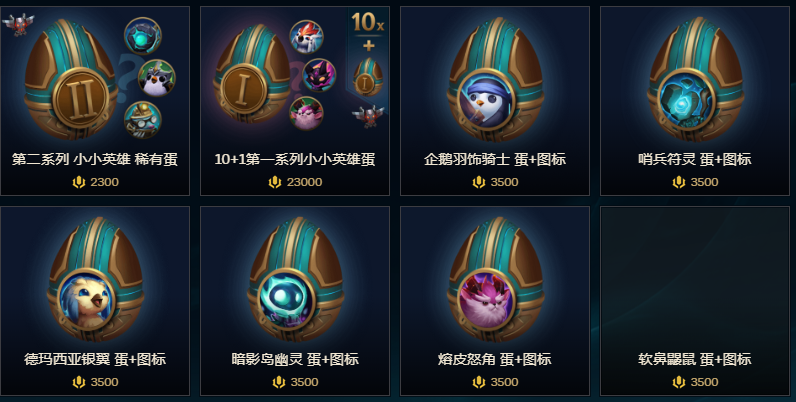
Task: Open the 软鼻鼹鼠 蛋+图标 item card
Action: (695, 301)
